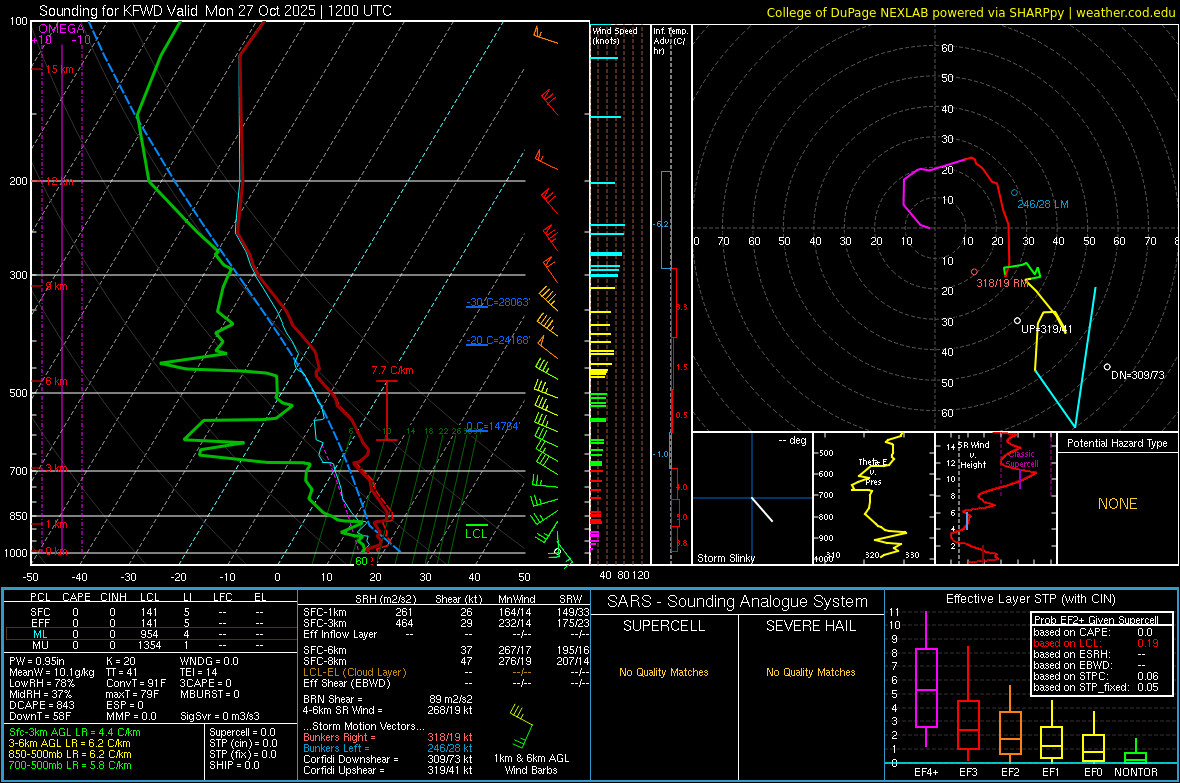Screen dimensions: 1180x783
Task: Select the Eff Shear (EBWD) row
Action: click(x=446, y=684)
